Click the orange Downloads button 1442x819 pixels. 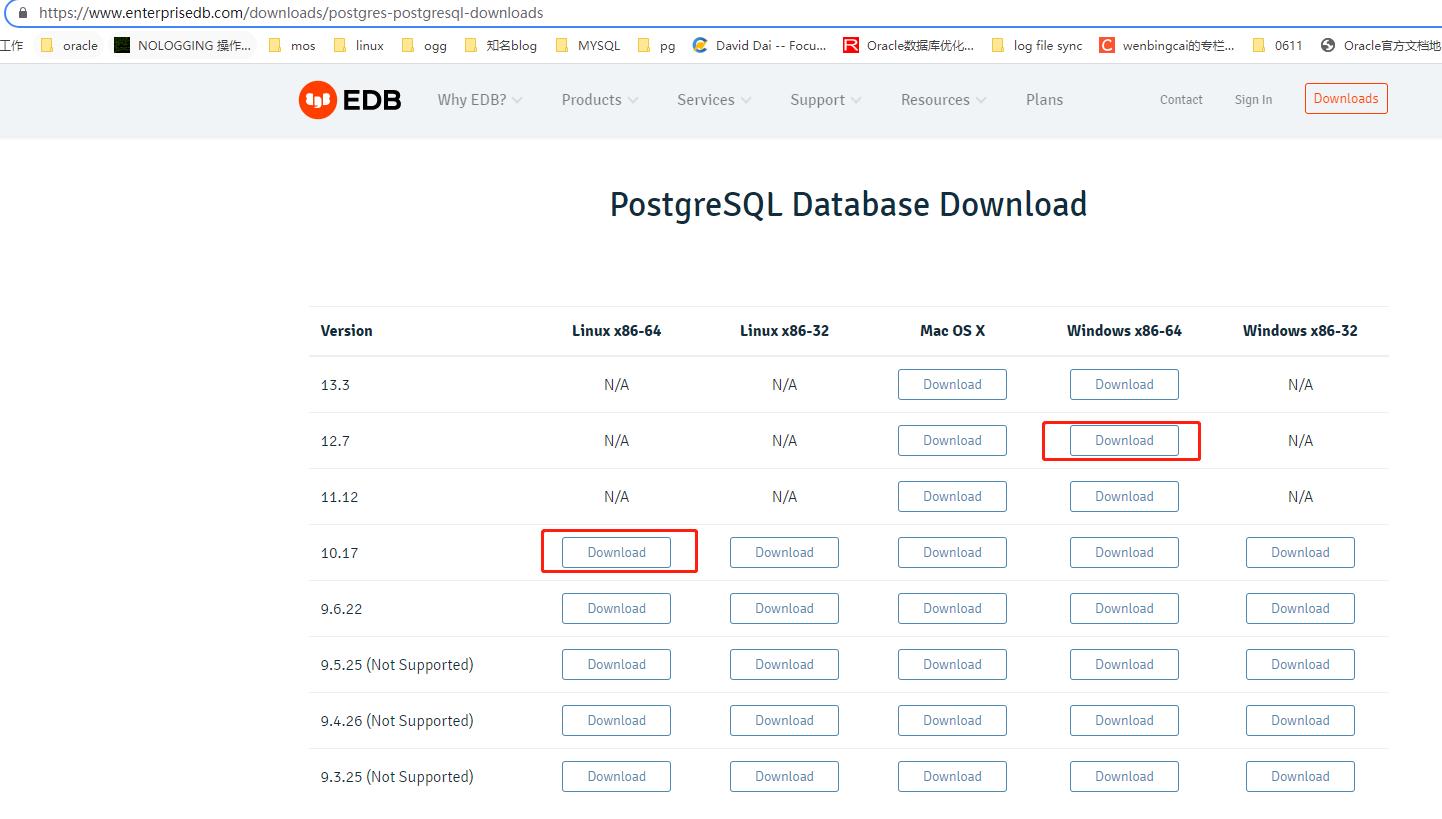click(x=1346, y=98)
